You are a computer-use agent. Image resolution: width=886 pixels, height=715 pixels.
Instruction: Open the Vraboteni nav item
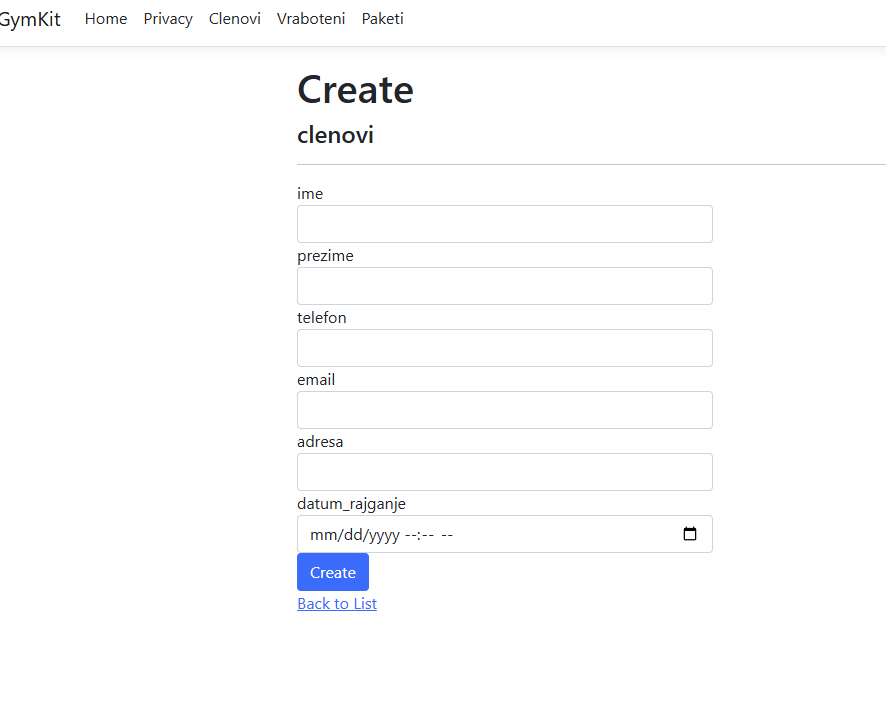(x=311, y=19)
